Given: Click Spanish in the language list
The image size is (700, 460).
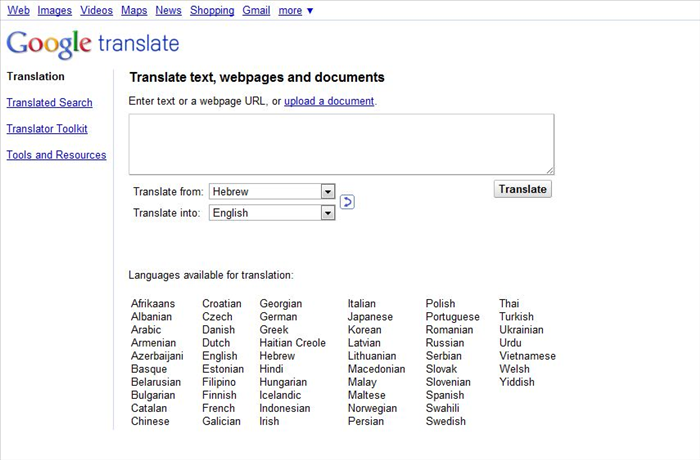Looking at the screenshot, I should coord(445,395).
